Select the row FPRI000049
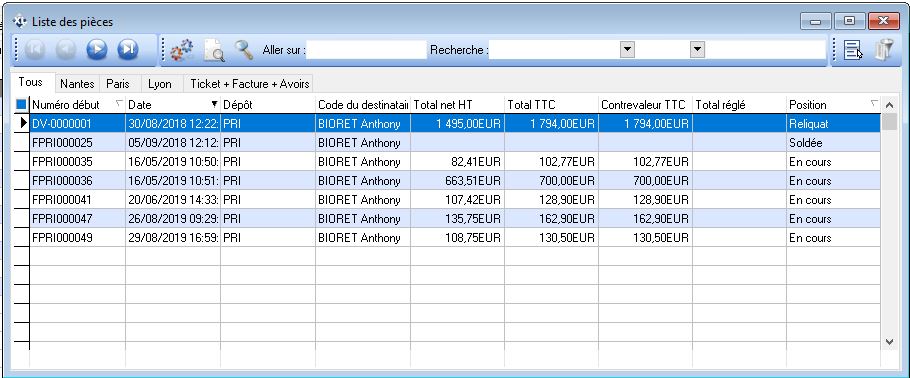This screenshot has height=378, width=910. tap(455, 237)
